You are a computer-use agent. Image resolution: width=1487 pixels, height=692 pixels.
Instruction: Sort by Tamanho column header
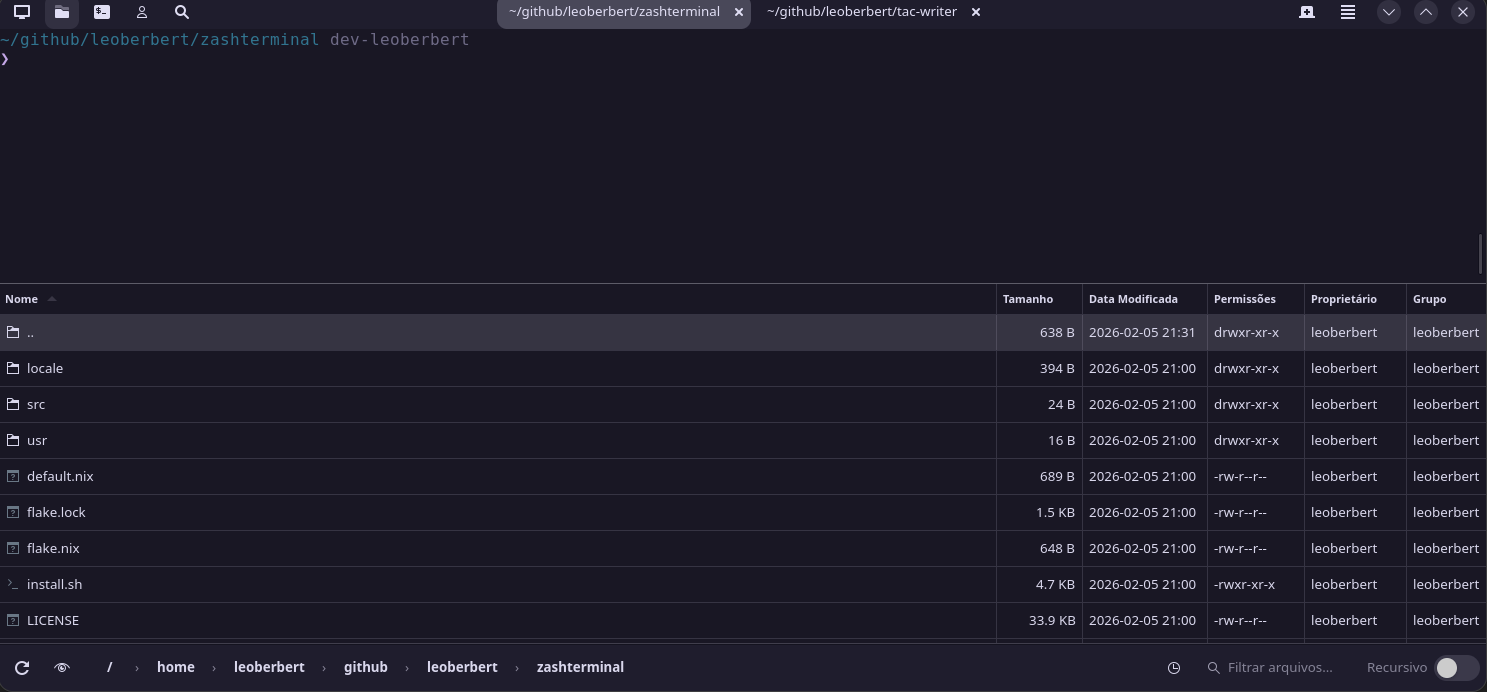pyautogui.click(x=1028, y=299)
